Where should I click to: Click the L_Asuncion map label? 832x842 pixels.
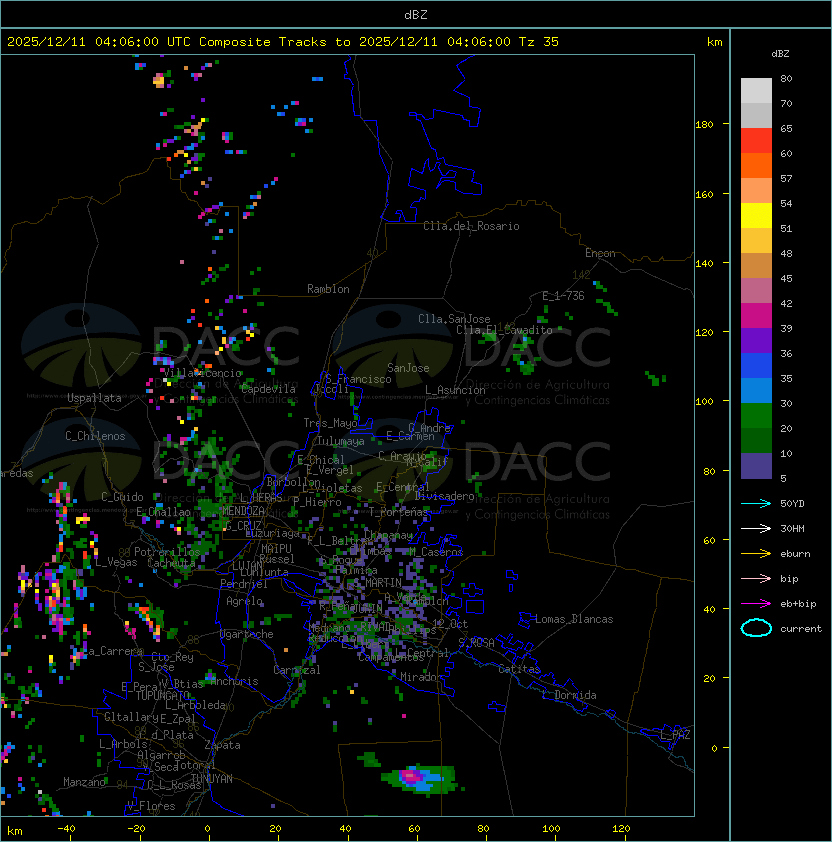click(x=455, y=390)
